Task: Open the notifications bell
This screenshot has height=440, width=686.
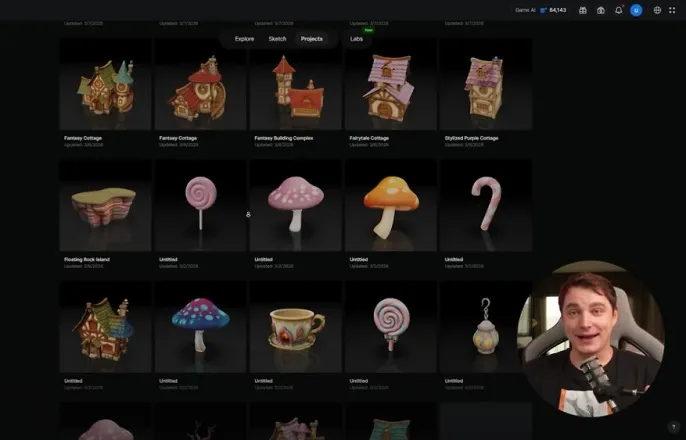Action: point(619,10)
